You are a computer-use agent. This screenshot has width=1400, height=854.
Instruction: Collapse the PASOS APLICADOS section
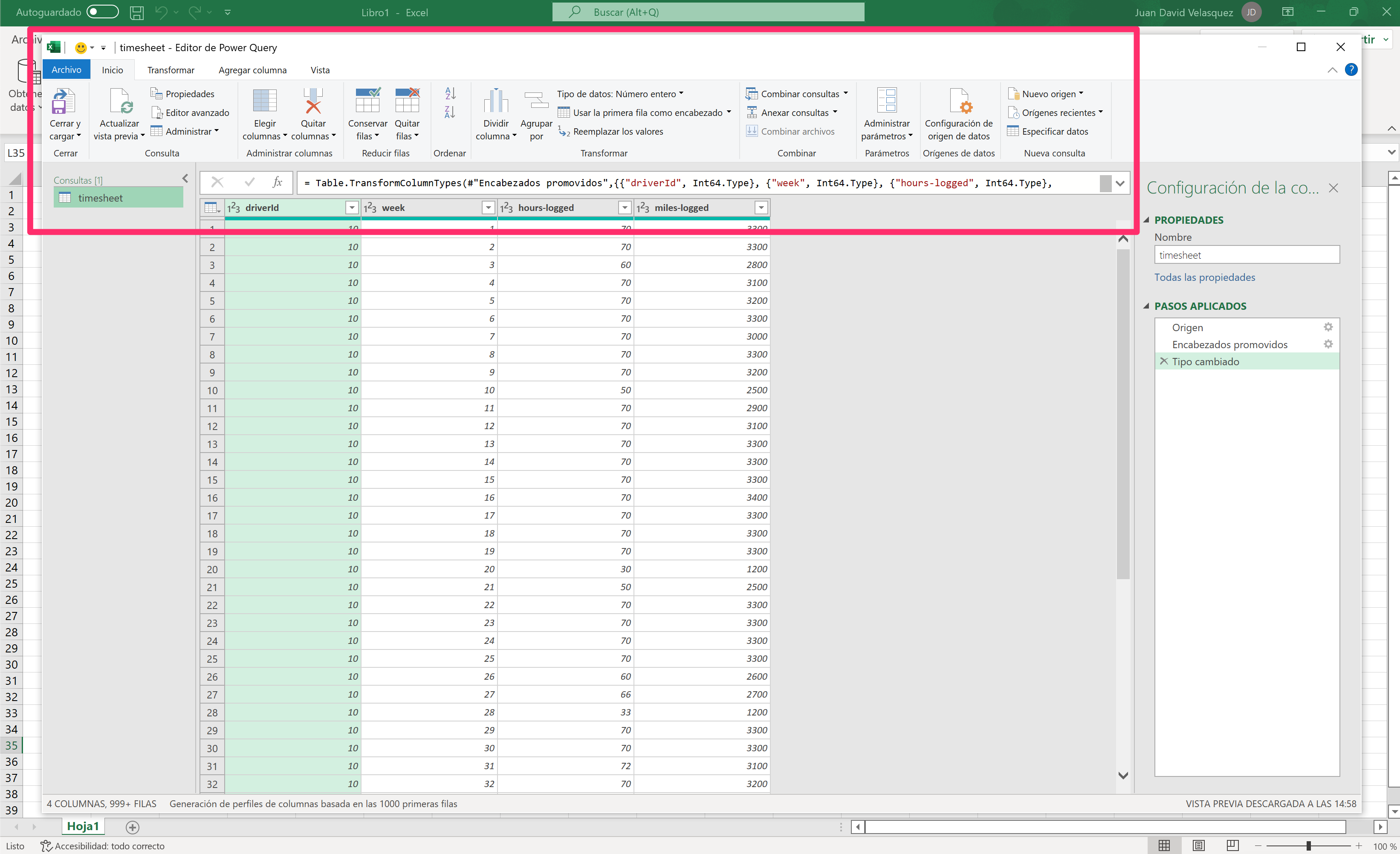coord(1147,306)
